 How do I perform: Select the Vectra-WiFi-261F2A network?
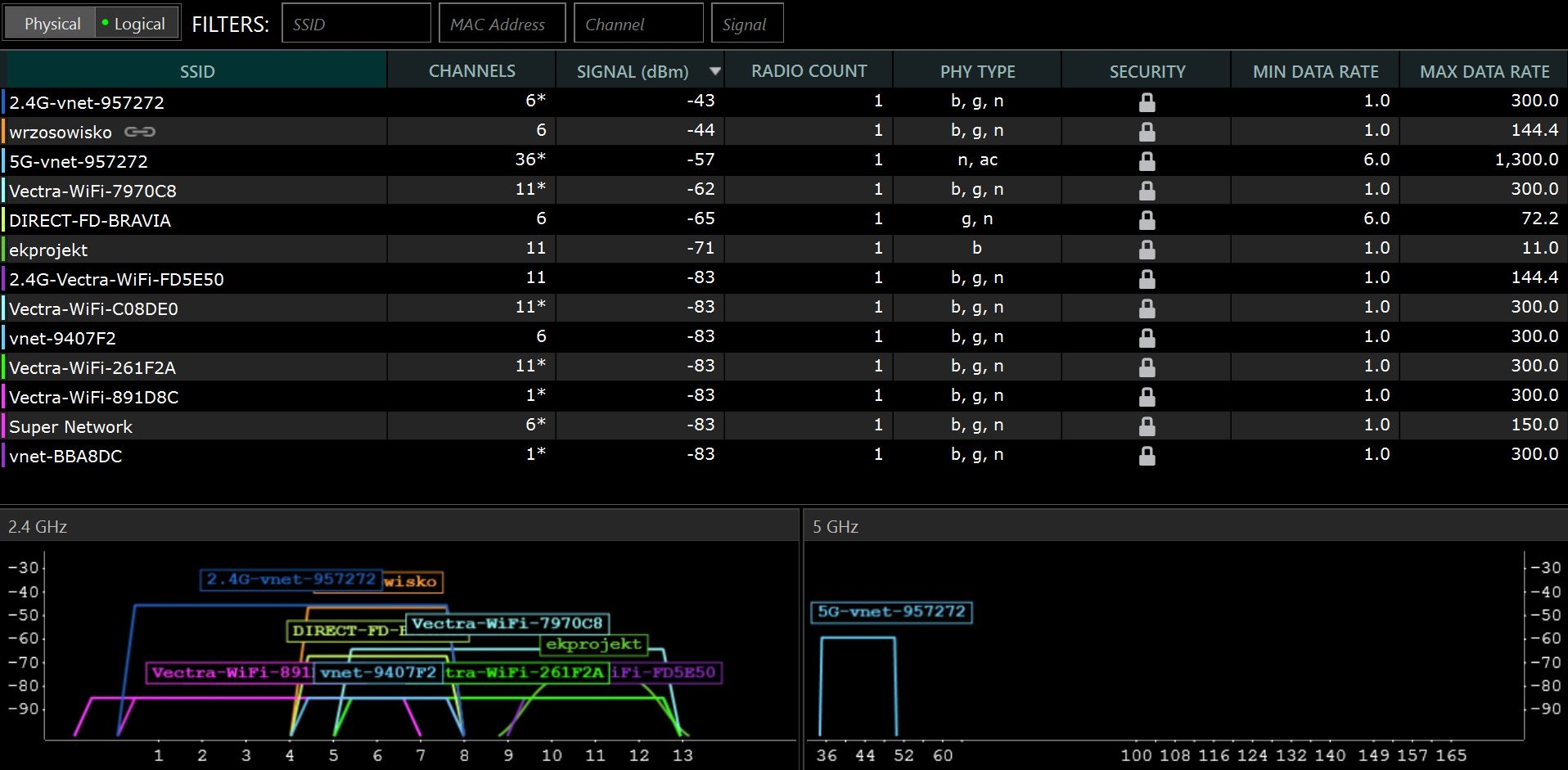[784, 367]
